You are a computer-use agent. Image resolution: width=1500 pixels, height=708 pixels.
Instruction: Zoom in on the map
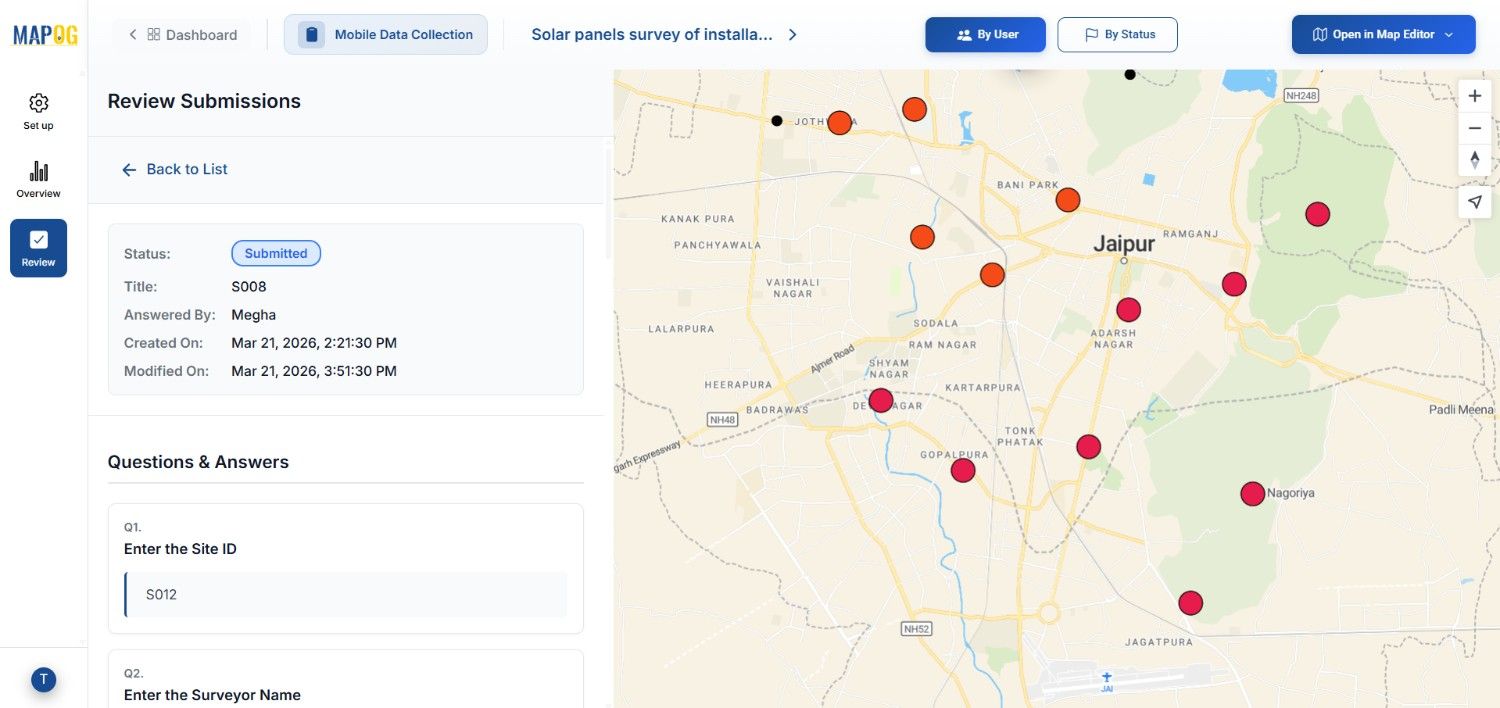click(x=1474, y=96)
